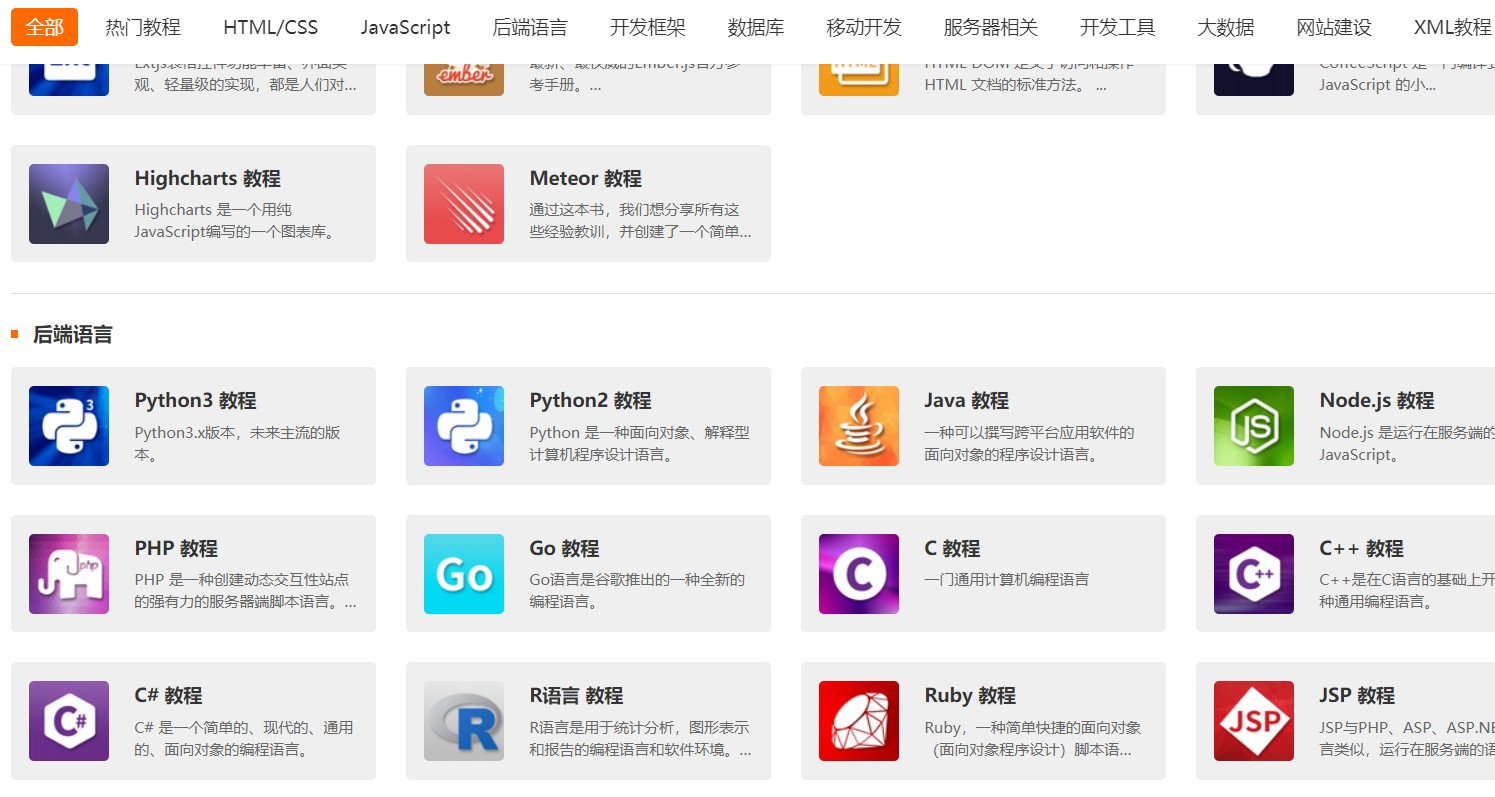Switch to the 后端语言 tab
This screenshot has height=797, width=1495.
click(x=530, y=27)
